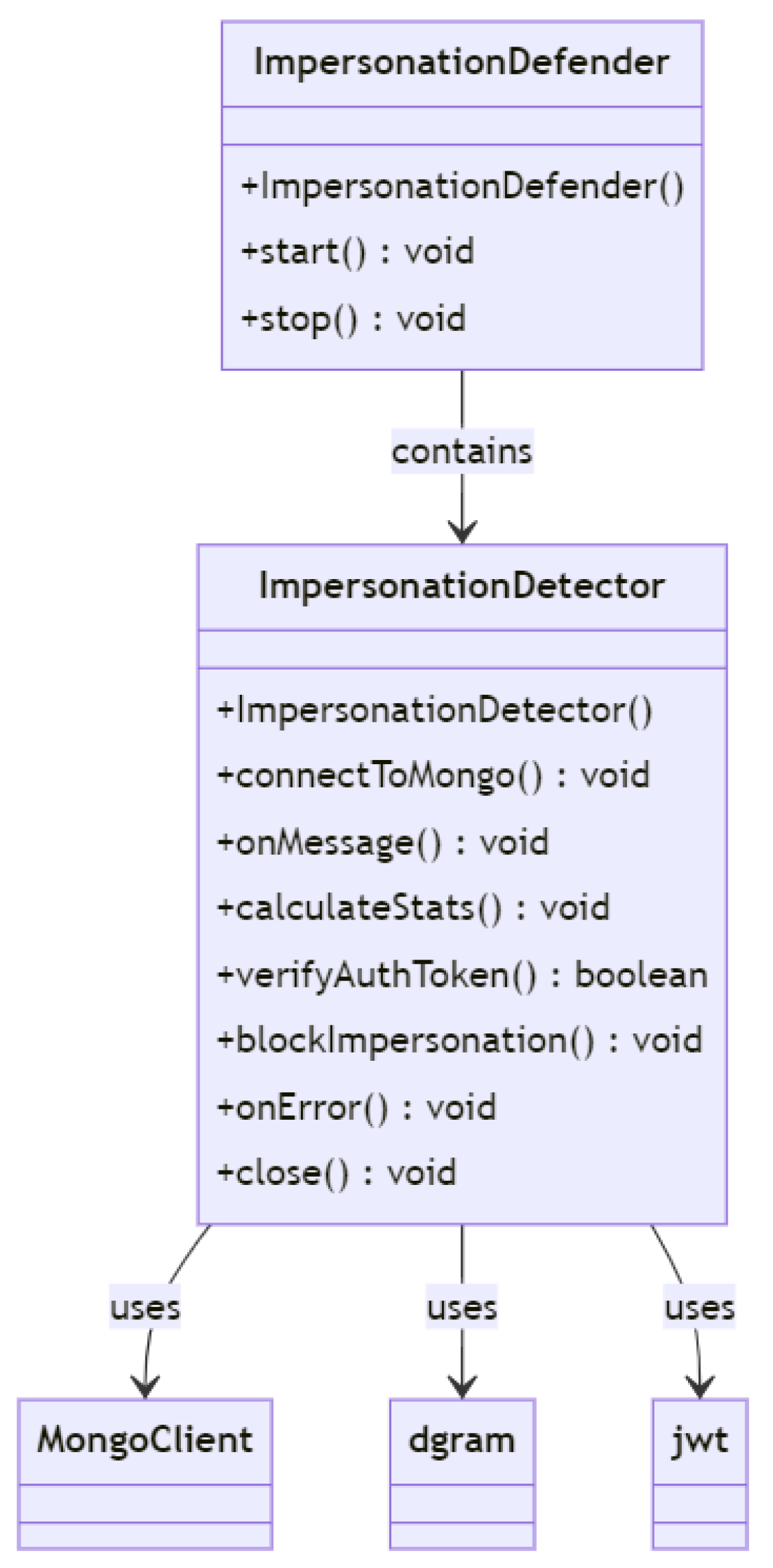Screen dimensions: 773x1568
Task: Select the +ImpersonationDetector() constructor entry
Action: (434, 710)
